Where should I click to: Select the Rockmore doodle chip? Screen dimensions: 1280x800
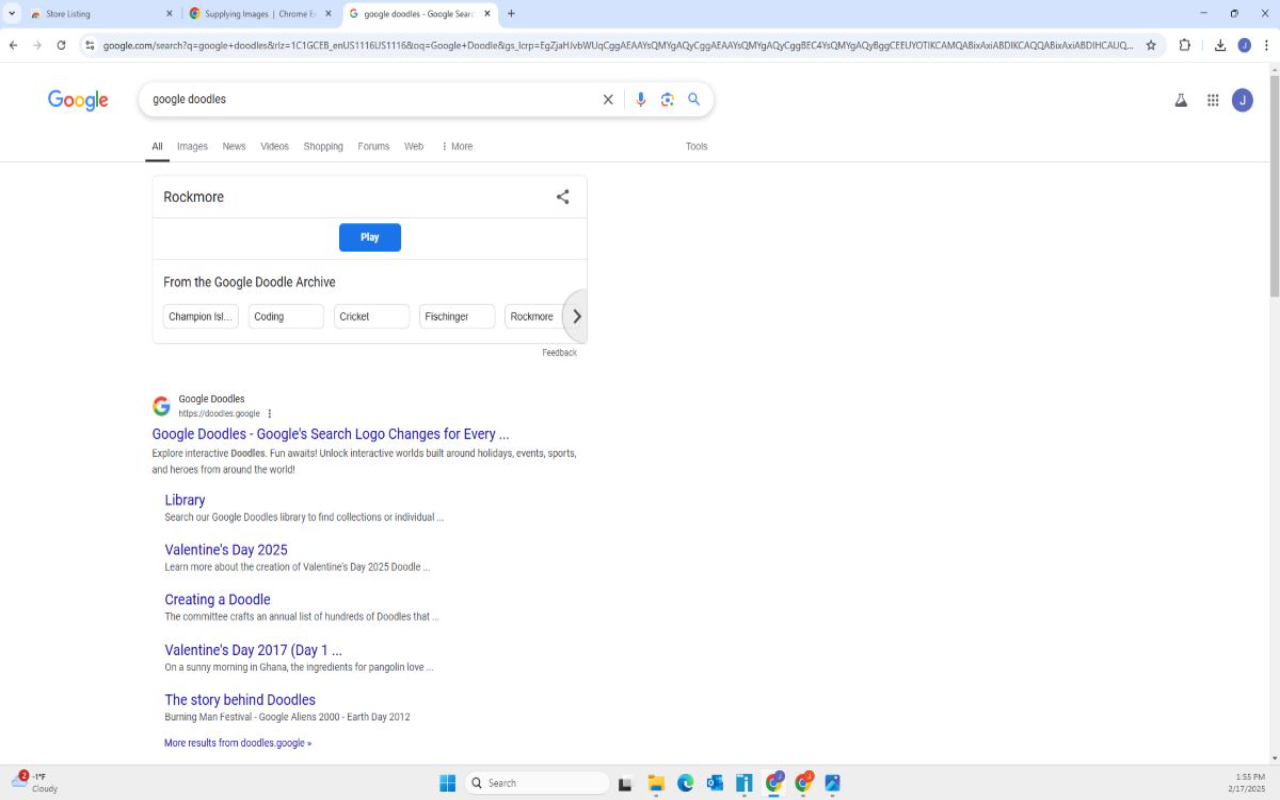533,316
